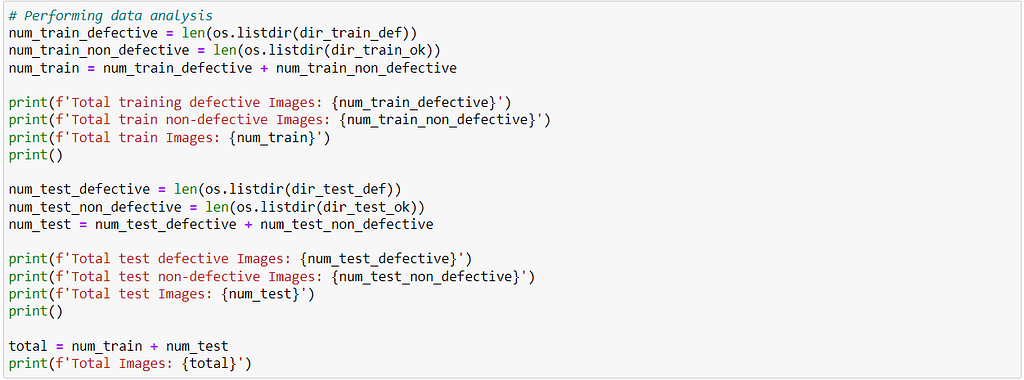
Task: Place cursor in num_train_defective assignment line
Action: pyautogui.click(x=213, y=33)
